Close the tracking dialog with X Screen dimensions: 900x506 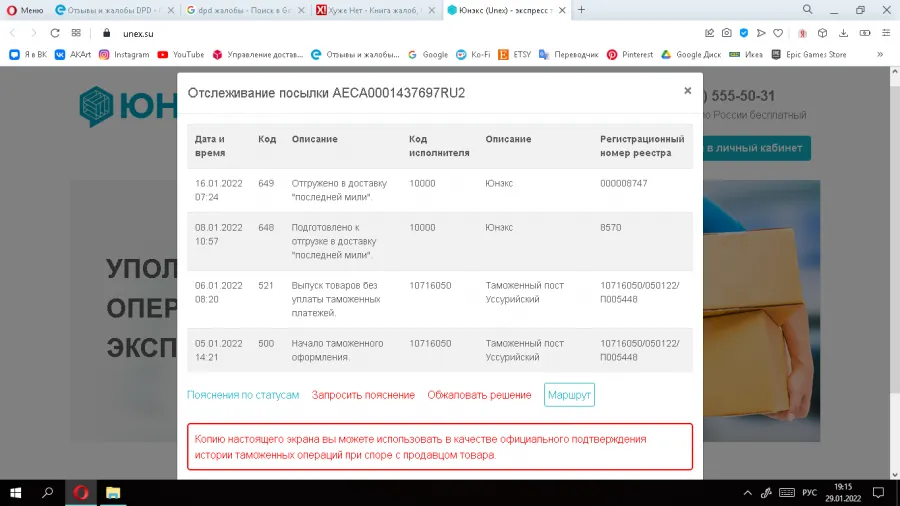point(688,91)
